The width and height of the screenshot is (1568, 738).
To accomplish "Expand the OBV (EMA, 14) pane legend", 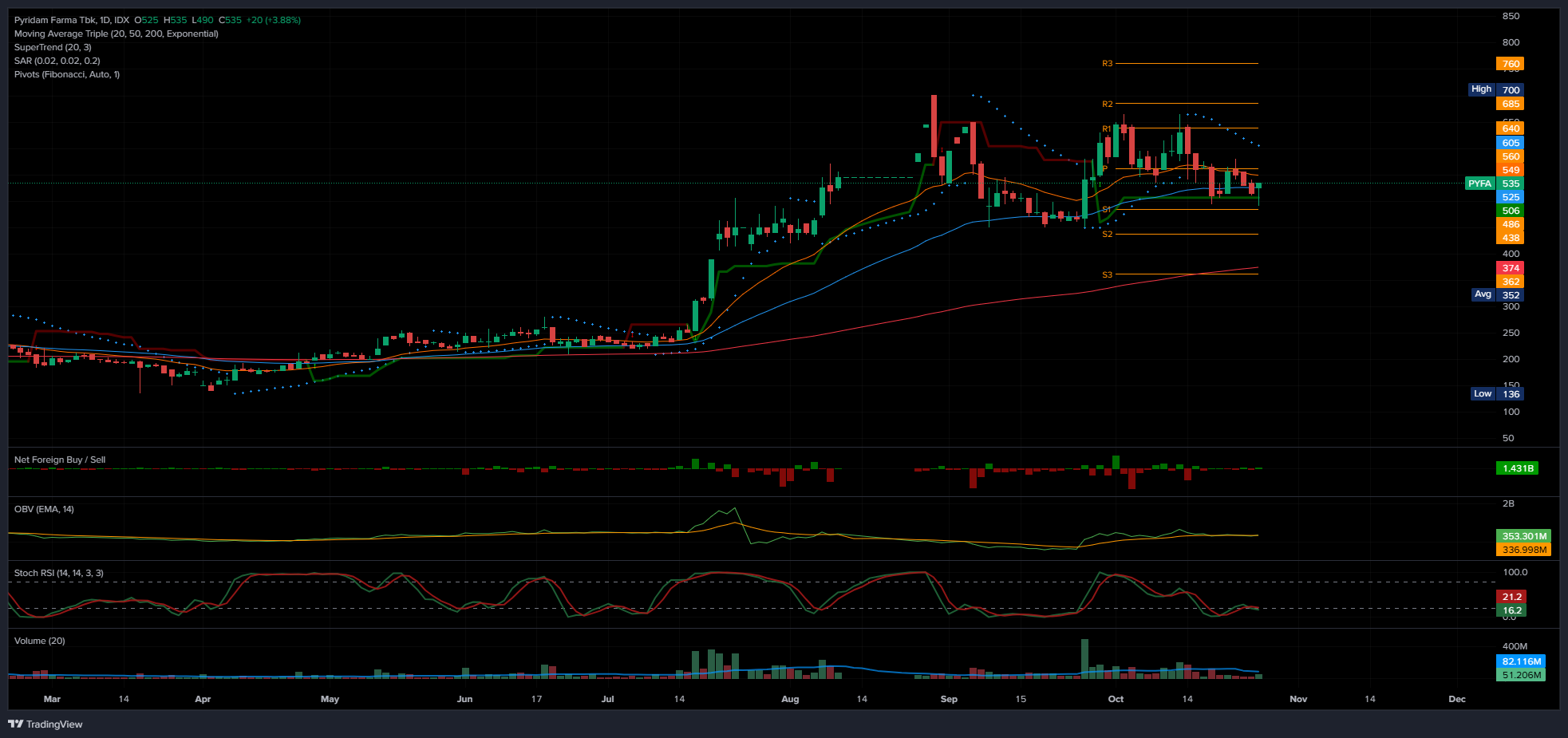I will (x=44, y=509).
